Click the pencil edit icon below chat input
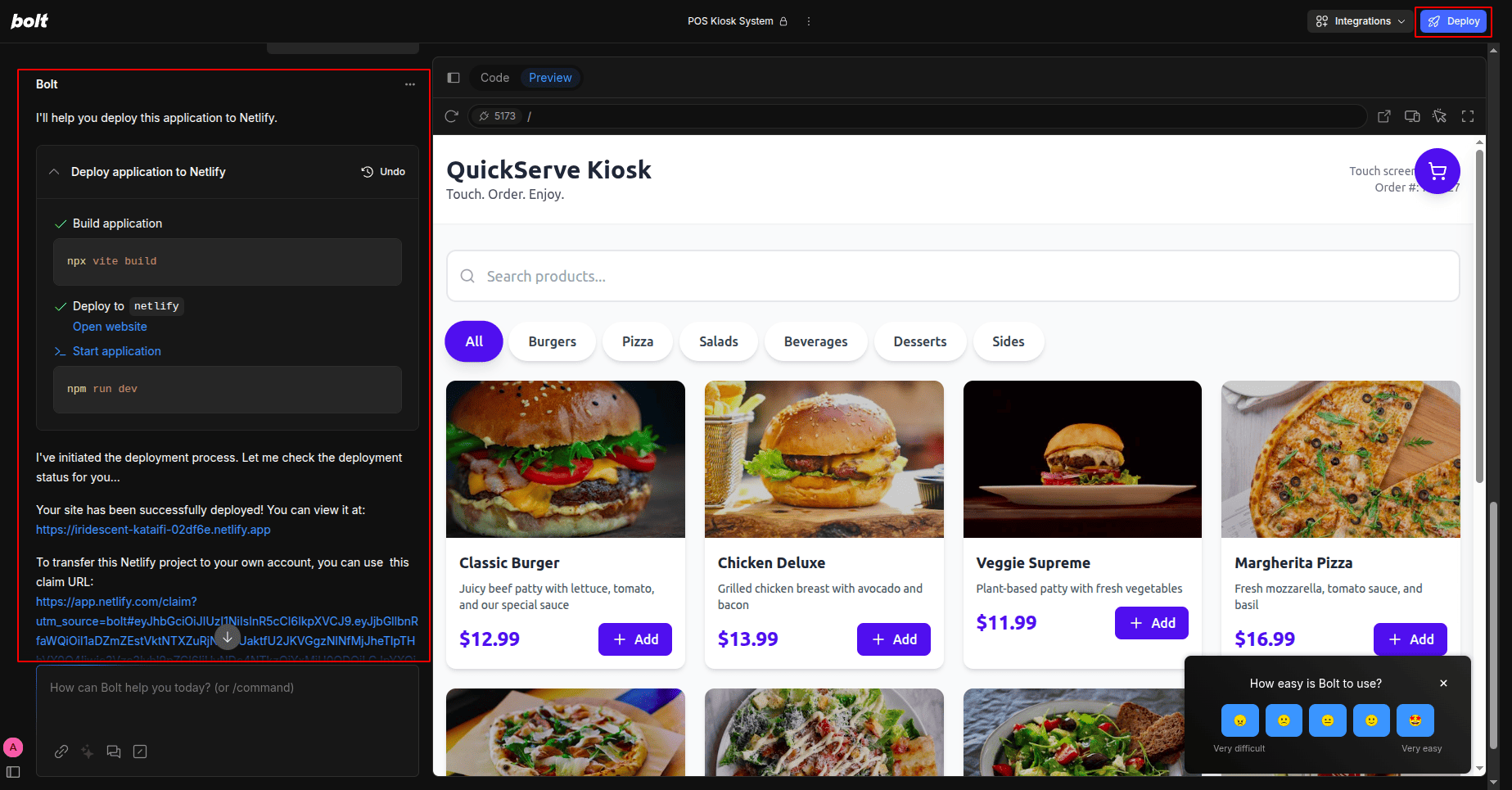1512x790 pixels. (x=140, y=752)
